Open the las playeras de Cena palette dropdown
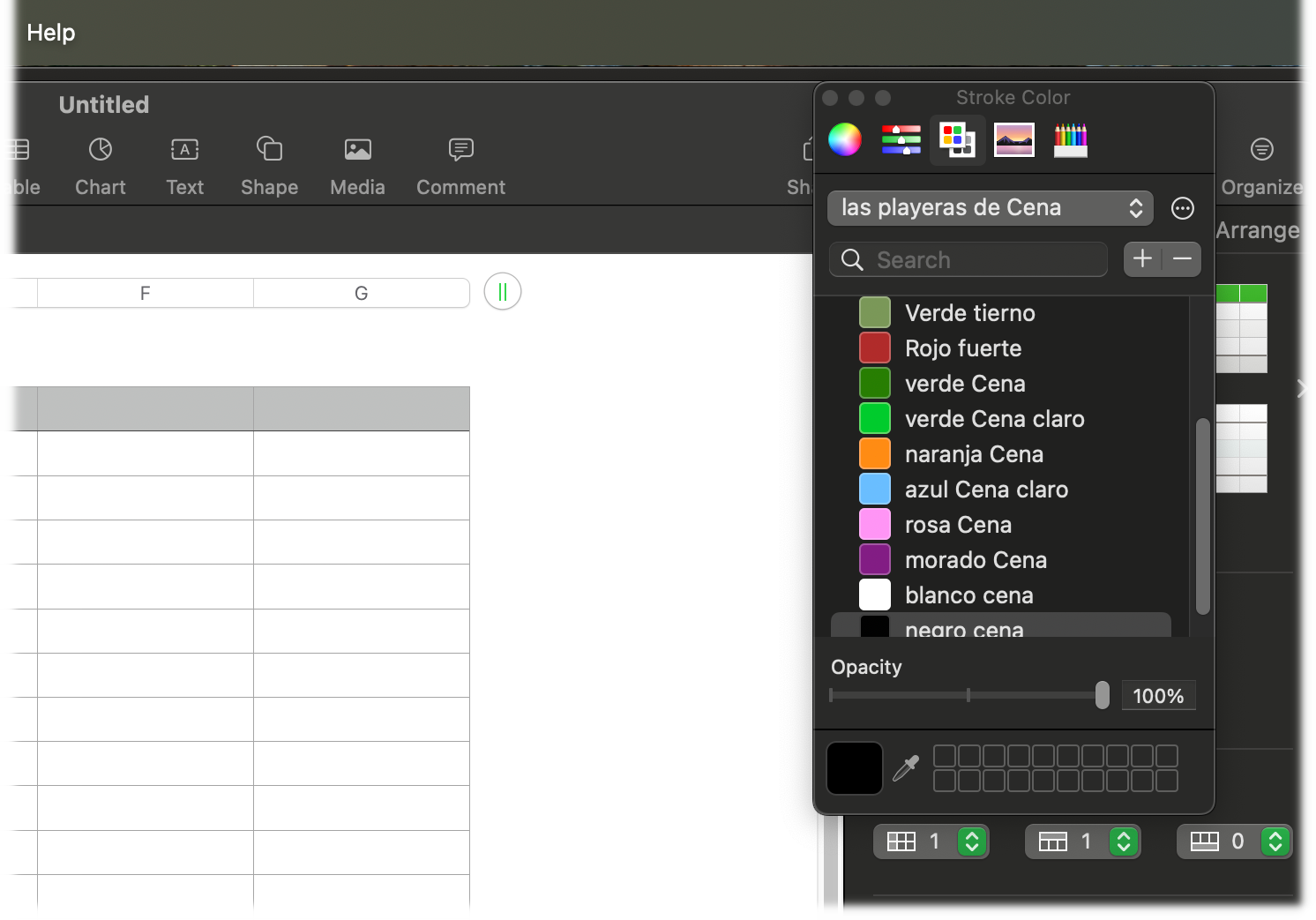 990,208
